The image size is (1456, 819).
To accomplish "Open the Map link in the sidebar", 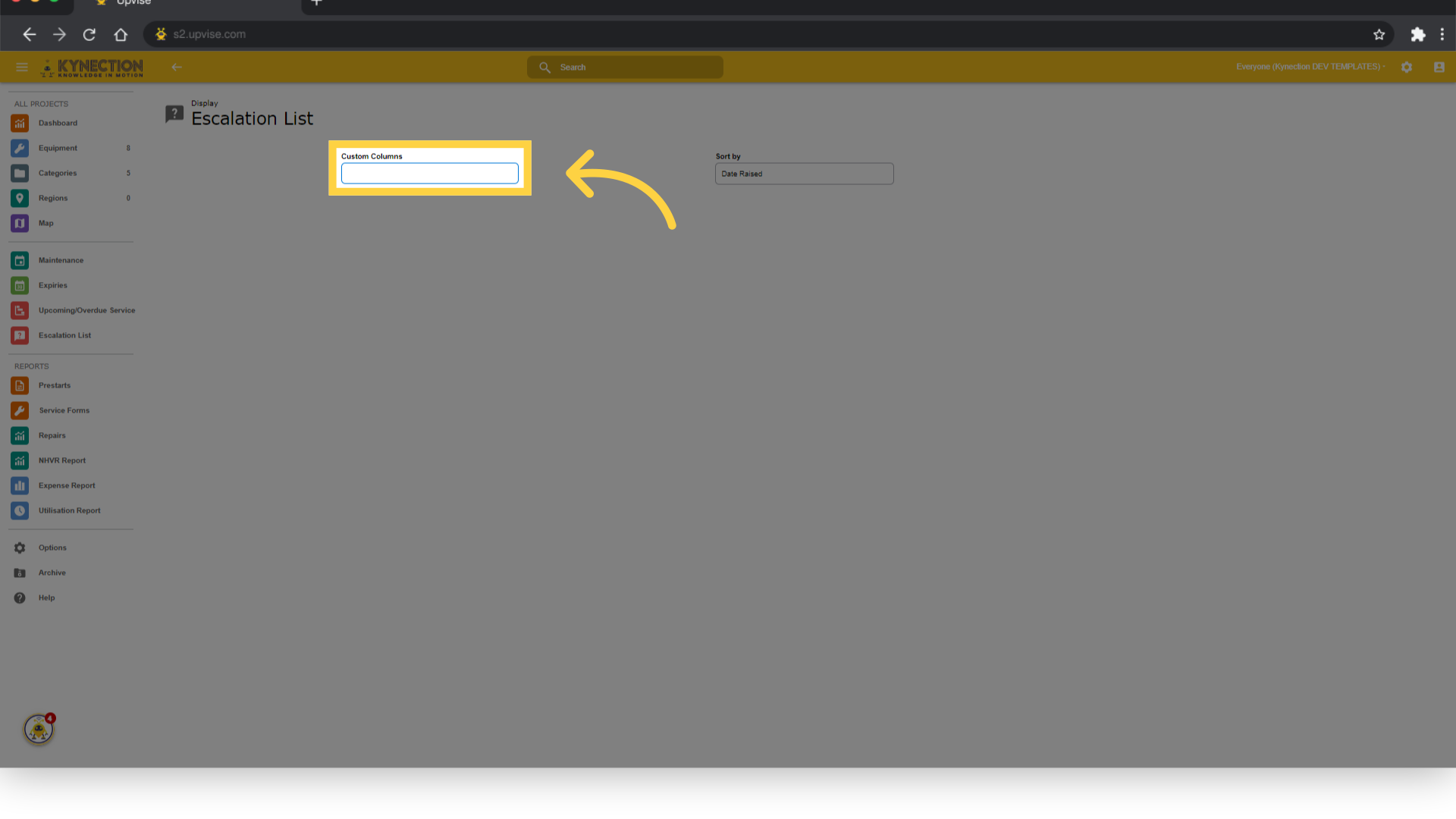I will pyautogui.click(x=46, y=223).
